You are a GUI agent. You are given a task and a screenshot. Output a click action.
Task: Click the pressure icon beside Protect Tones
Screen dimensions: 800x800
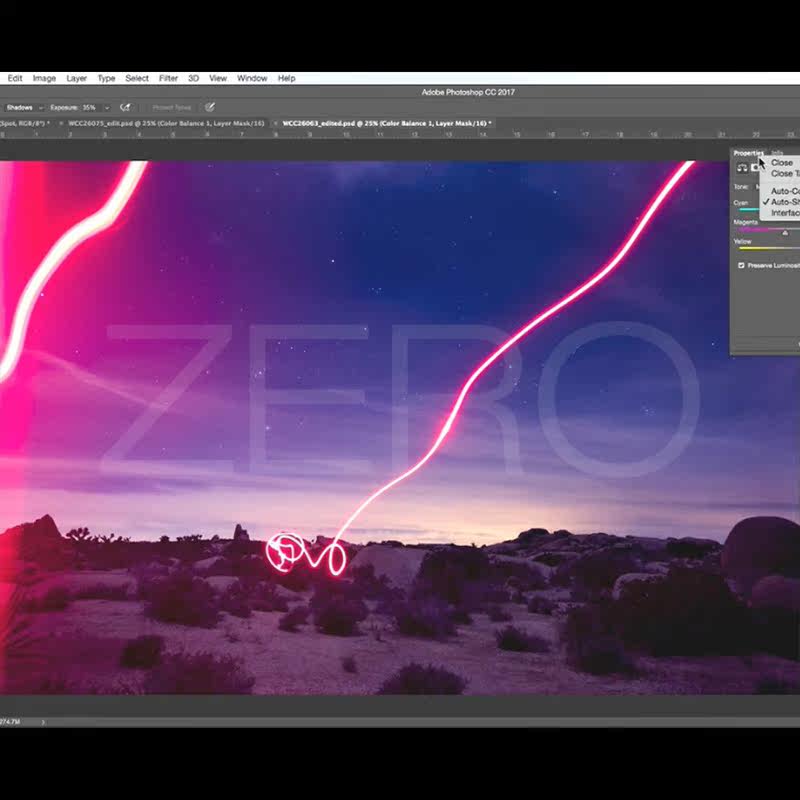210,107
